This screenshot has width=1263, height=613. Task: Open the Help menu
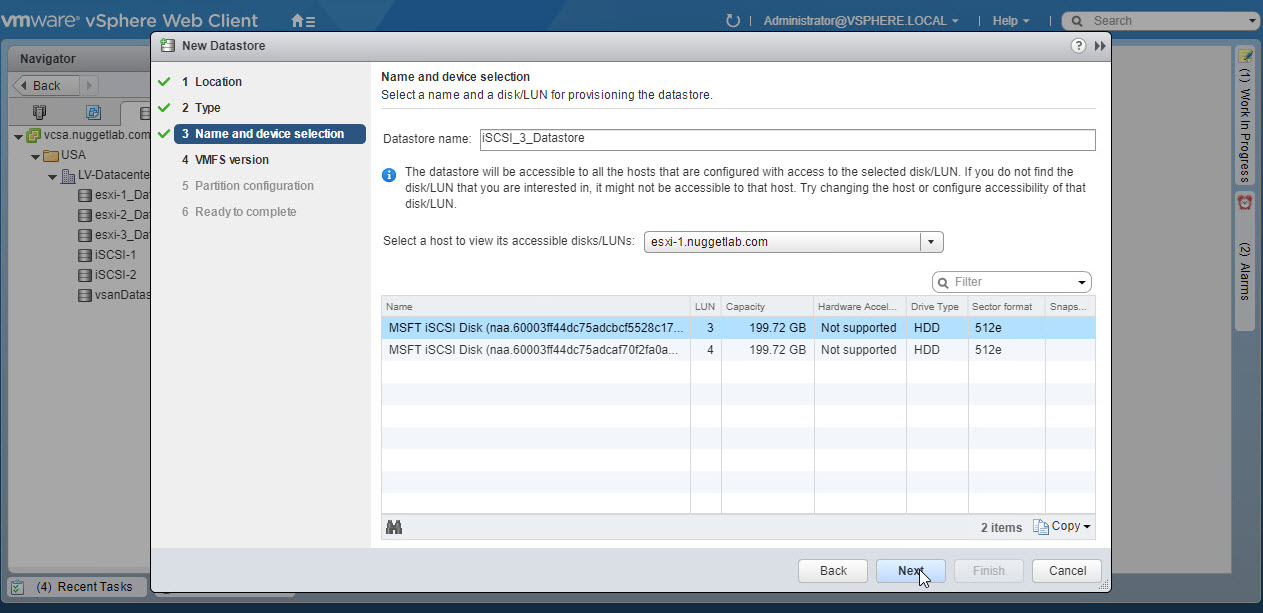pyautogui.click(x=1010, y=20)
